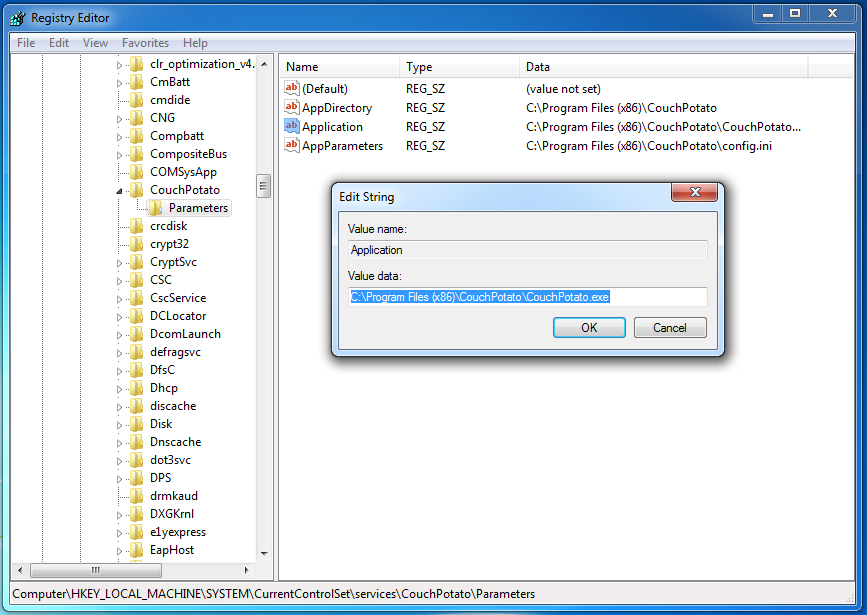This screenshot has height=615, width=867.
Task: Expand the CmBatt tree node
Action: click(119, 83)
